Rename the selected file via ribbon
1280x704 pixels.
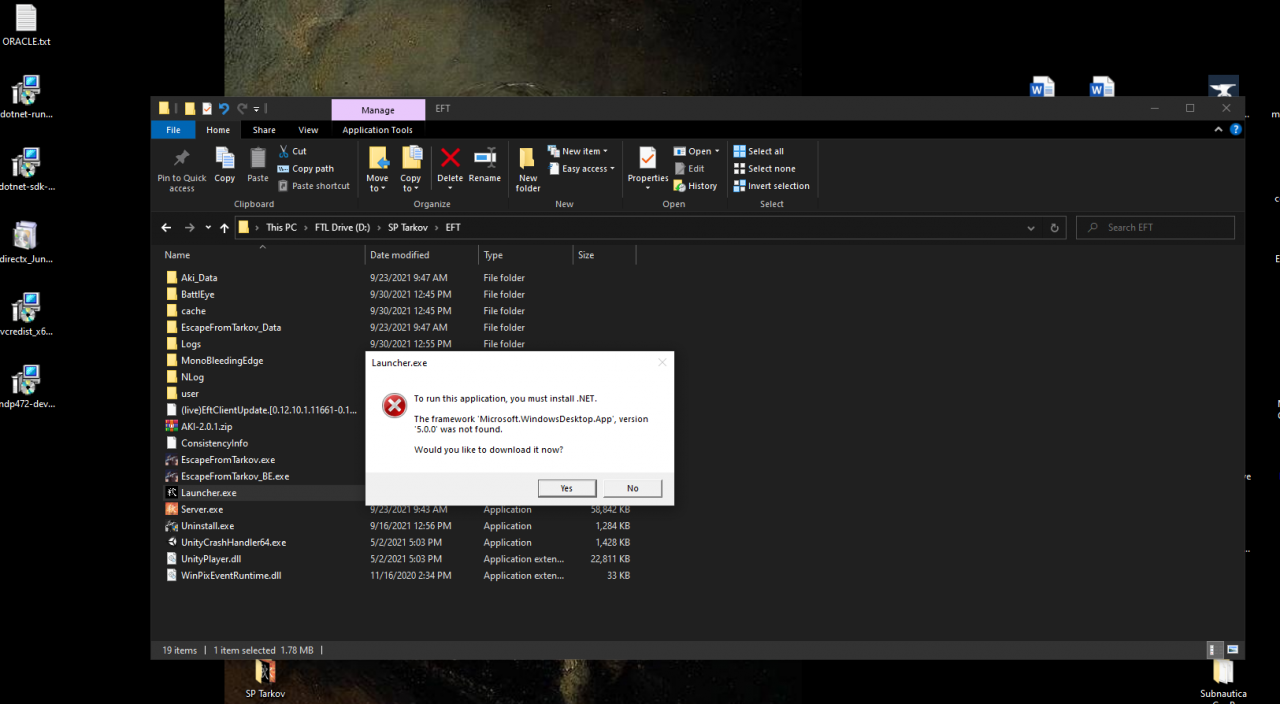(x=485, y=166)
